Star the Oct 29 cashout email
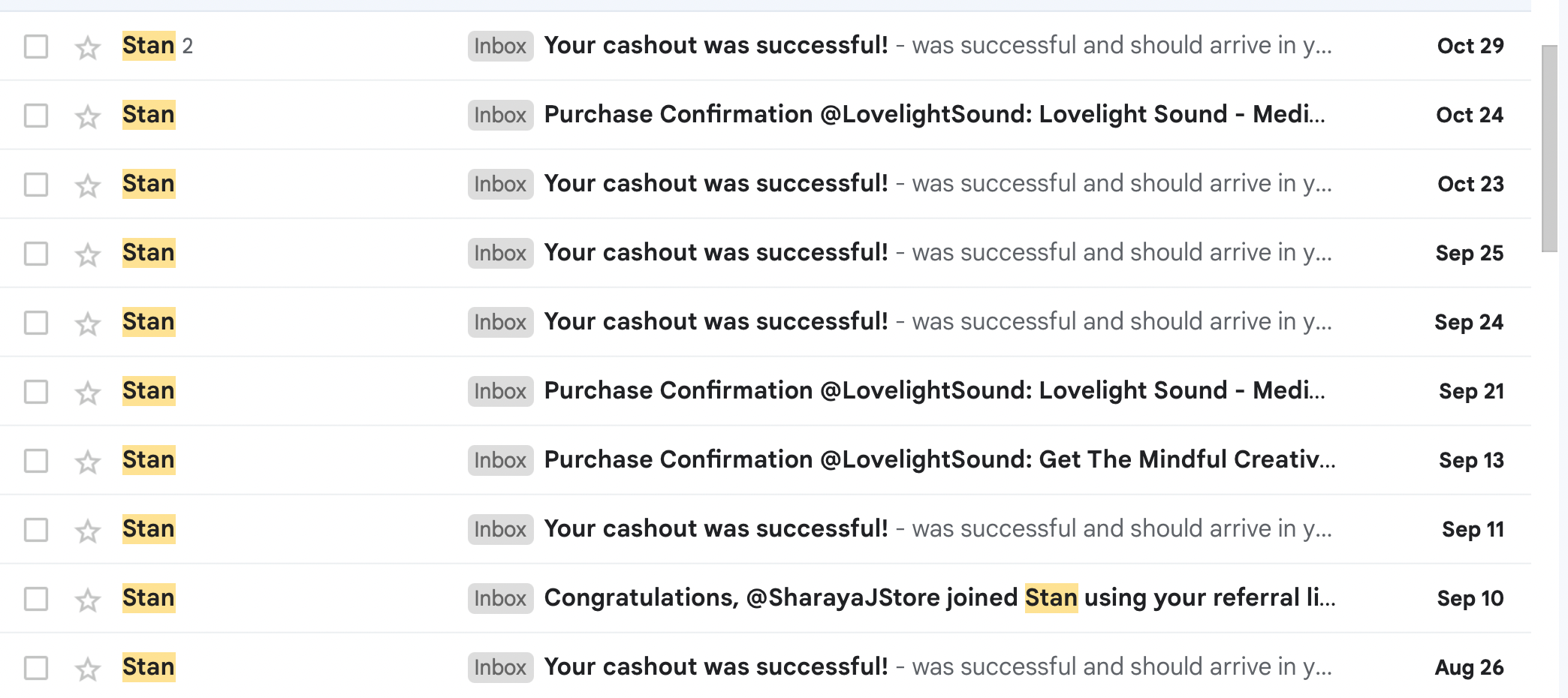The width and height of the screenshot is (1568, 698). 88,47
